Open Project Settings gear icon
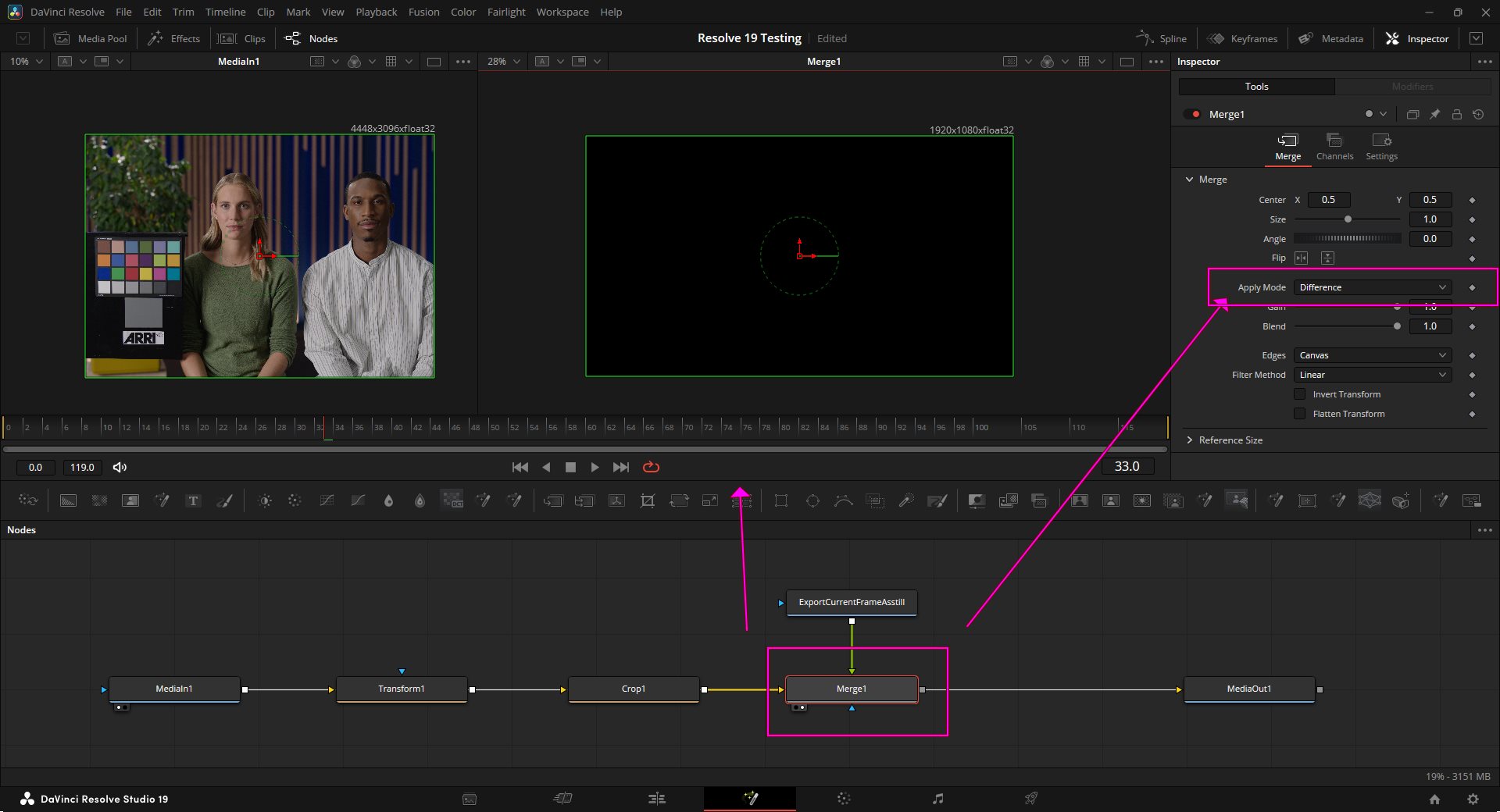This screenshot has height=812, width=1500. (1473, 800)
